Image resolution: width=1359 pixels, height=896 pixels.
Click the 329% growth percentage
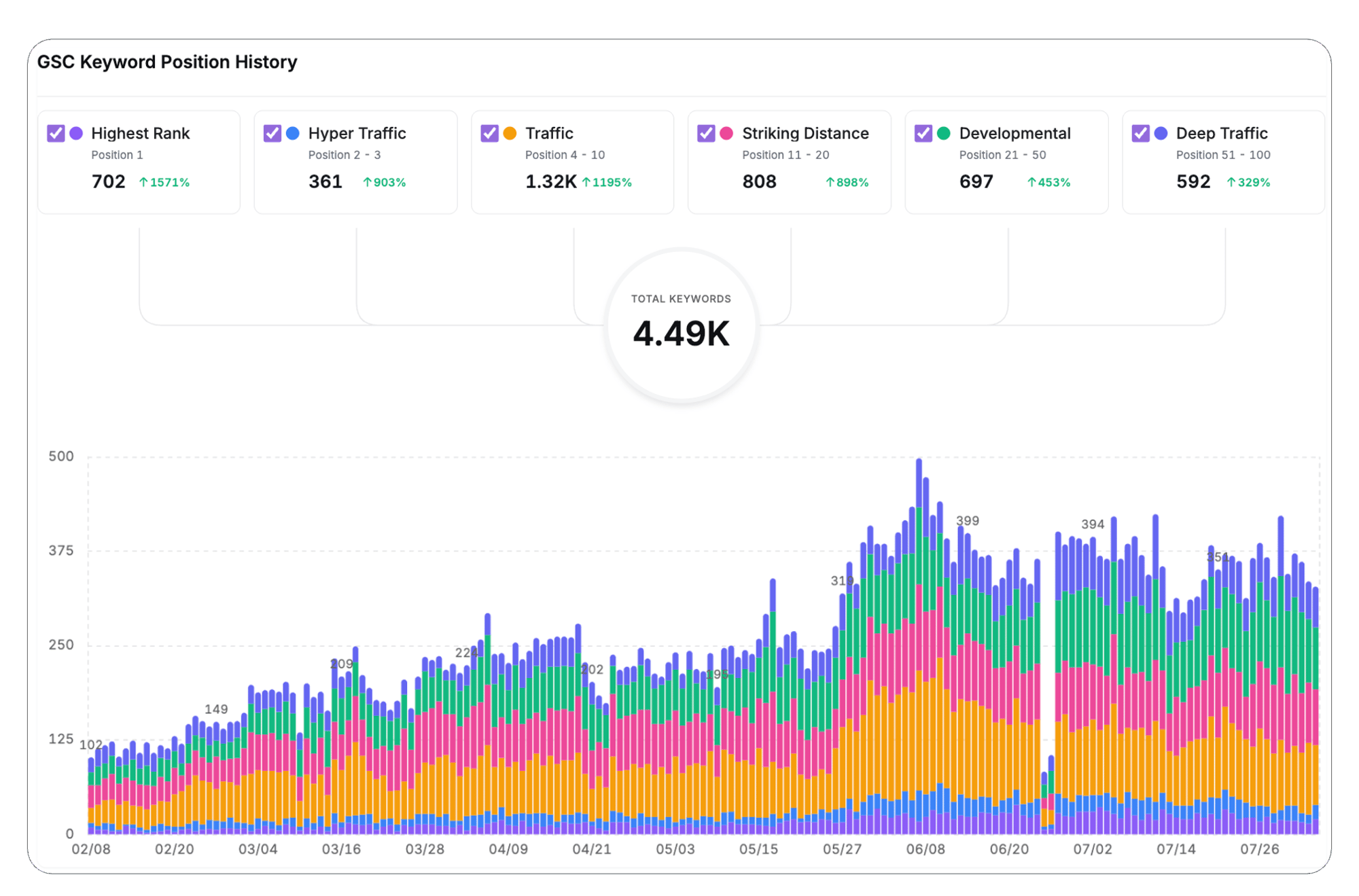pyautogui.click(x=1254, y=182)
